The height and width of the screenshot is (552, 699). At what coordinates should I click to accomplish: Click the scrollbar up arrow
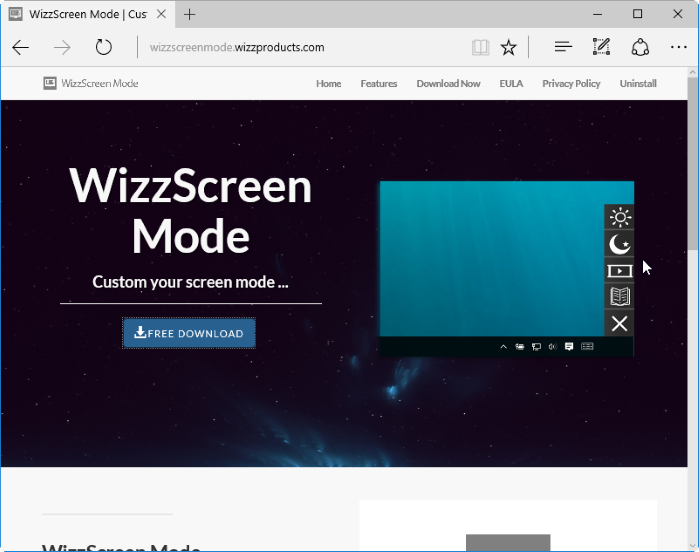coord(693,72)
